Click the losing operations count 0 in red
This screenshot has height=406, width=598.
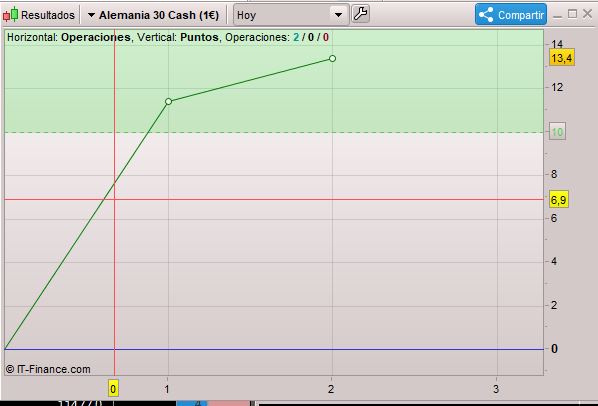click(326, 37)
